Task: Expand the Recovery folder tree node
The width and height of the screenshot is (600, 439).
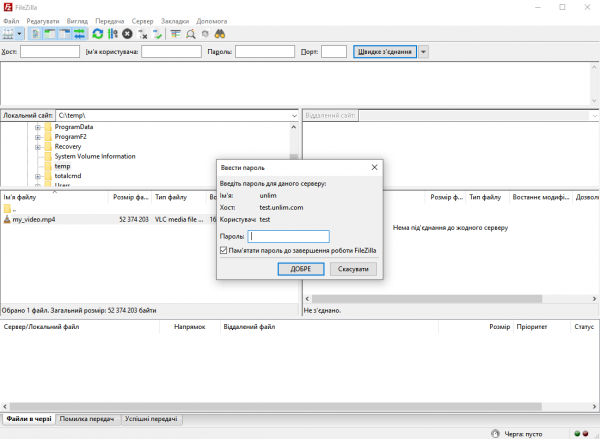Action: [x=38, y=147]
